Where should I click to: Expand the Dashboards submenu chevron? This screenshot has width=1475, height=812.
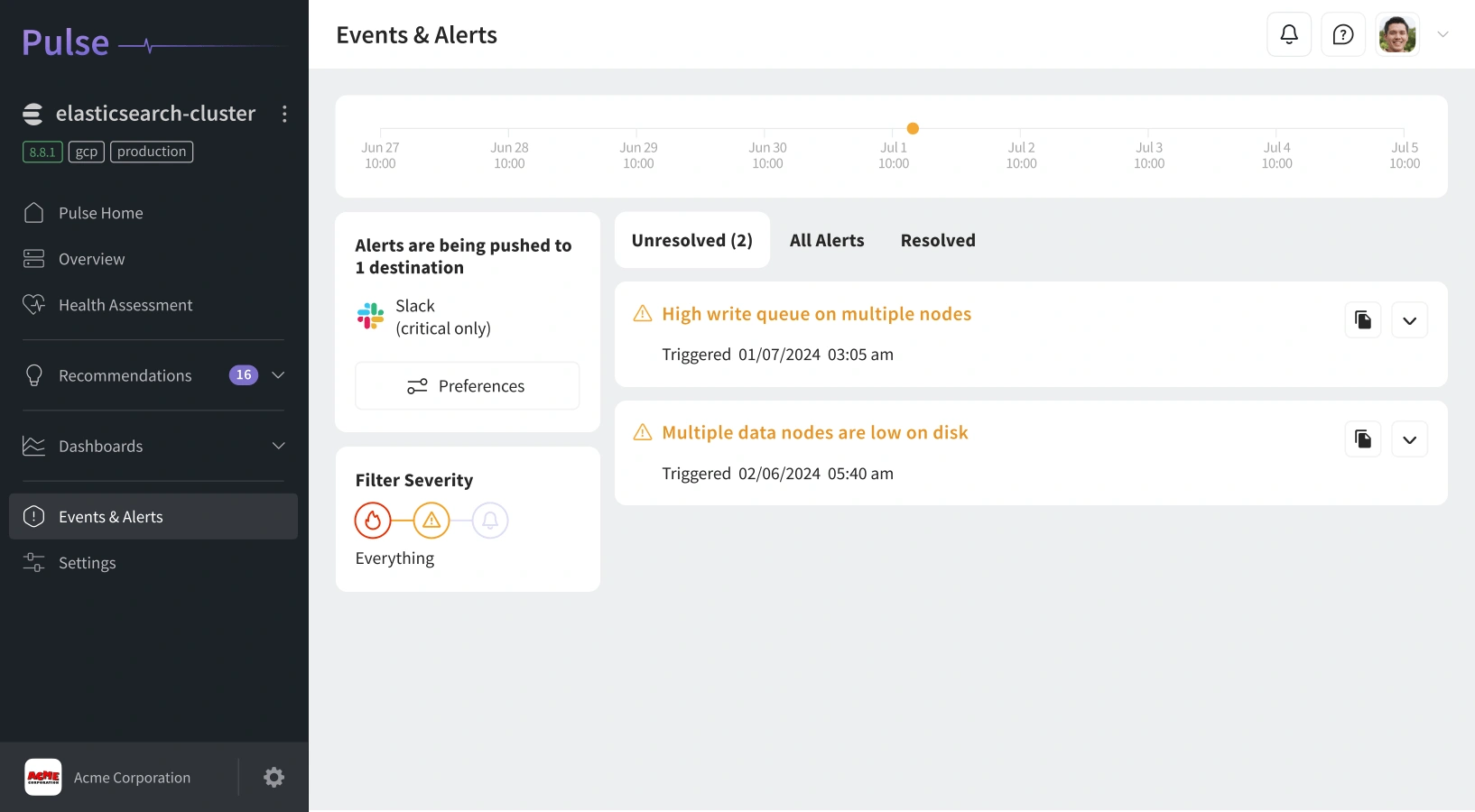click(278, 446)
